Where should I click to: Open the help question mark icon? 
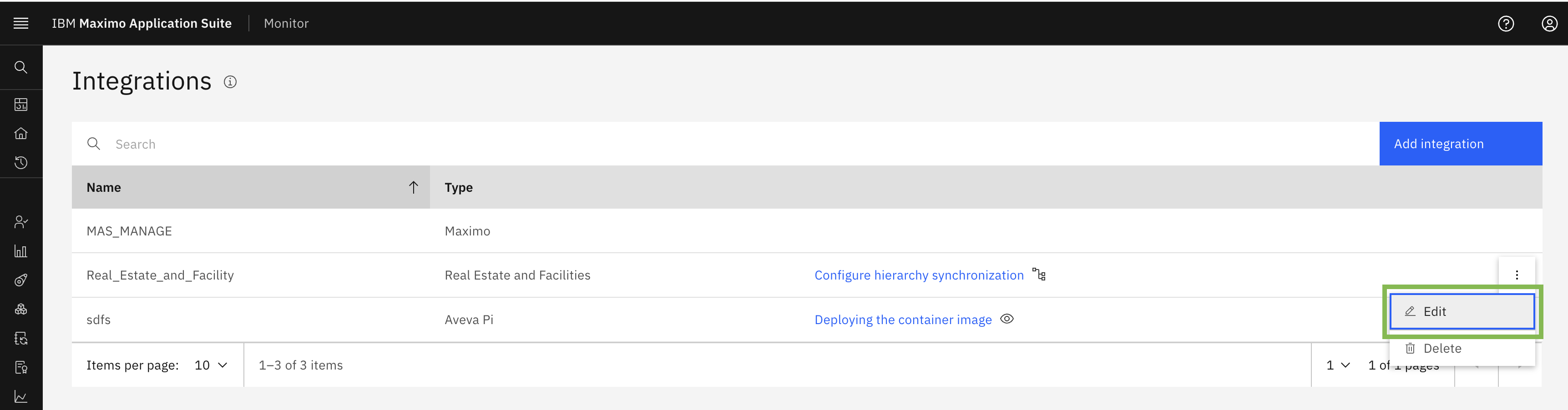coord(1506,23)
